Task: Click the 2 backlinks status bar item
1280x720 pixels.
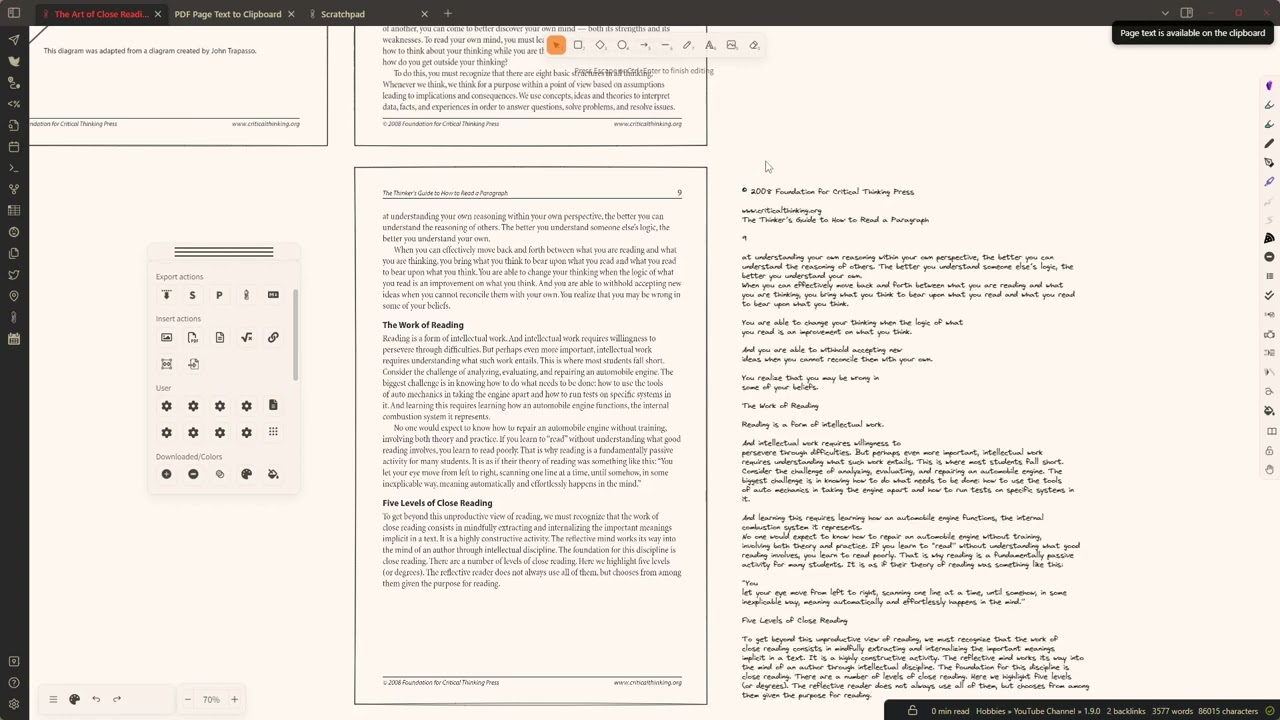Action: [1125, 711]
